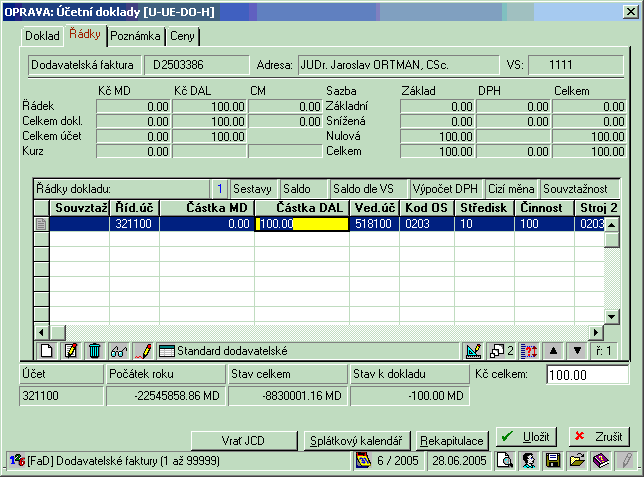
Task: Click the Cizí měna button
Action: coord(511,189)
